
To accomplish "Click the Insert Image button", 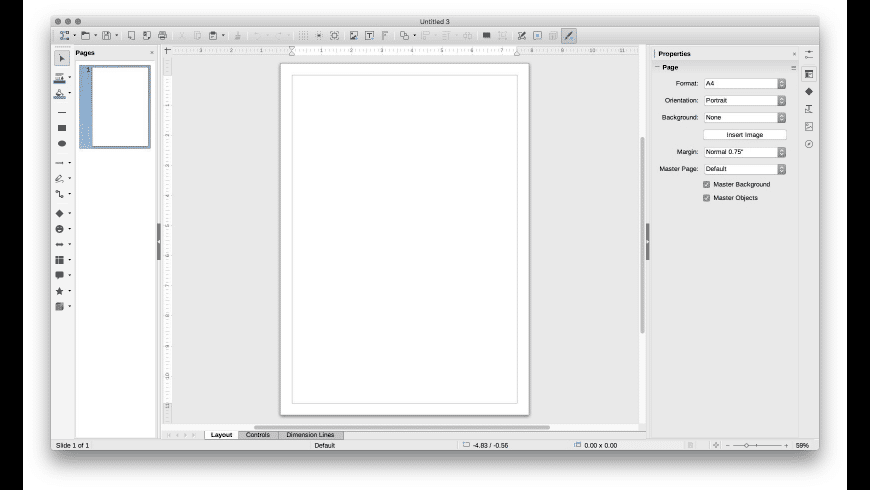I will pos(745,135).
